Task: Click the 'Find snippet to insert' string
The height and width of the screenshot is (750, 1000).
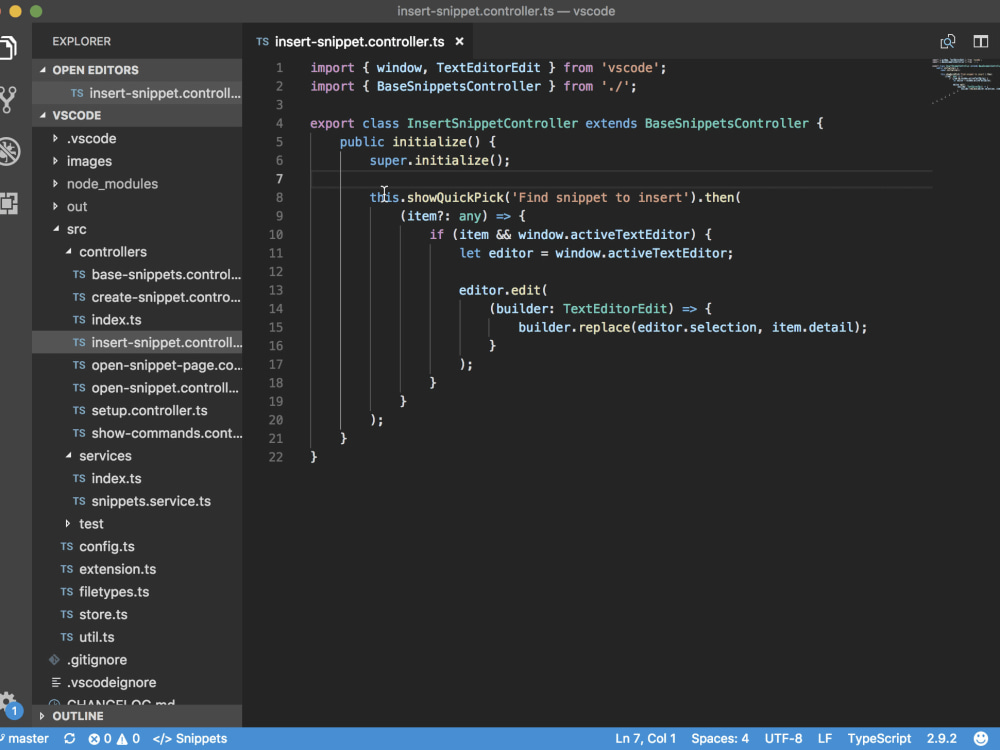Action: click(601, 198)
